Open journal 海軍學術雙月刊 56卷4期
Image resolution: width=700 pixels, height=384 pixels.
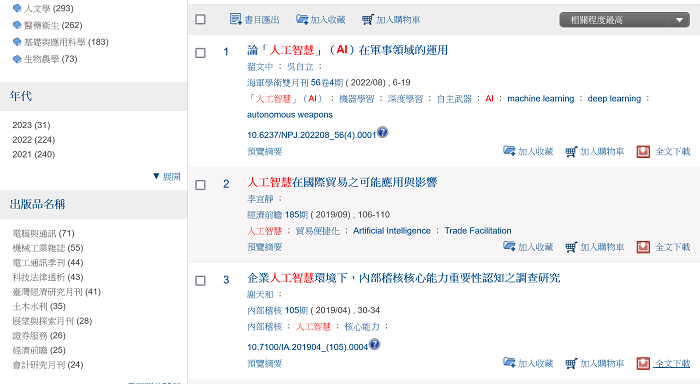[295, 83]
